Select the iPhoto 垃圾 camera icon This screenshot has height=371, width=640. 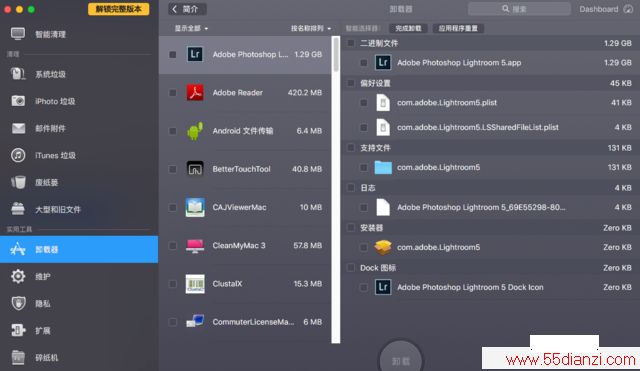tap(18, 101)
